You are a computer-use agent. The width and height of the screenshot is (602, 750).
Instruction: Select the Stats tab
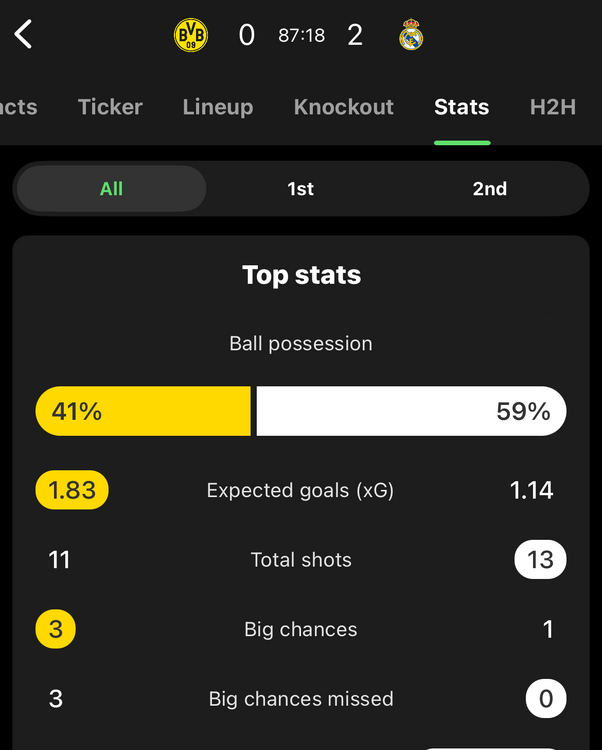click(x=462, y=107)
